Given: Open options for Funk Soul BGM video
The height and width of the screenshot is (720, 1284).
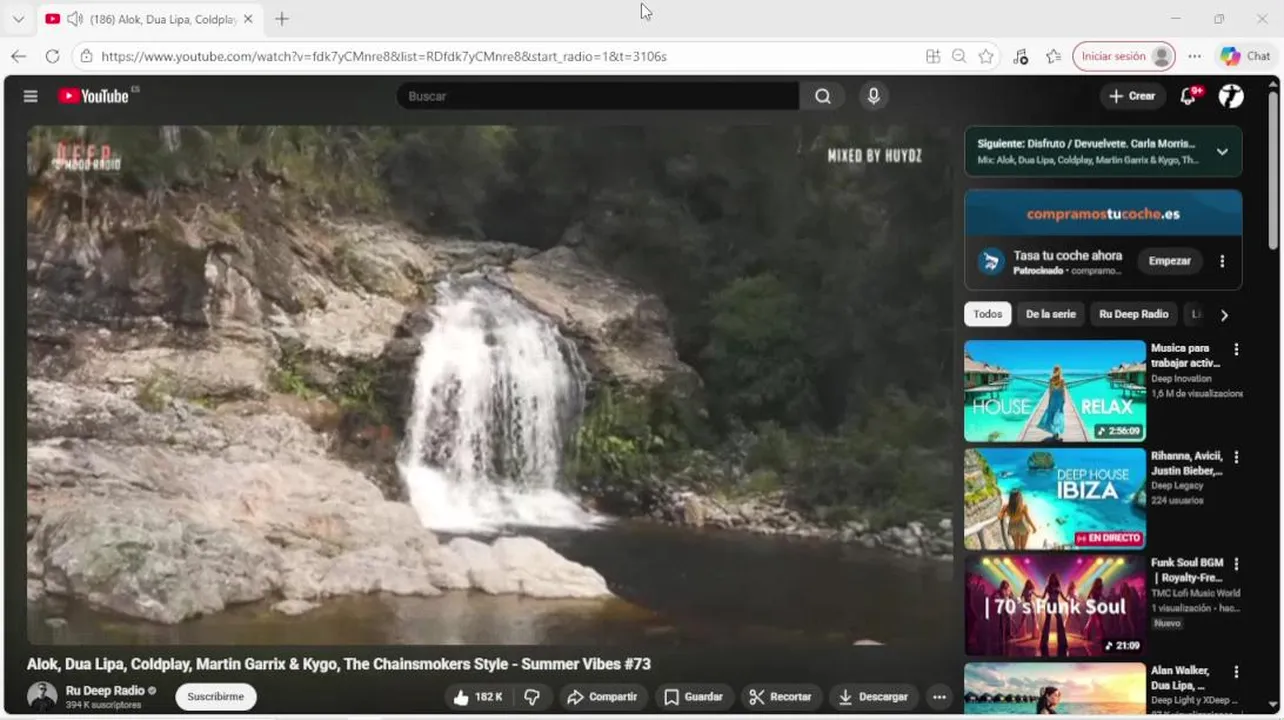Looking at the screenshot, I should (1236, 564).
